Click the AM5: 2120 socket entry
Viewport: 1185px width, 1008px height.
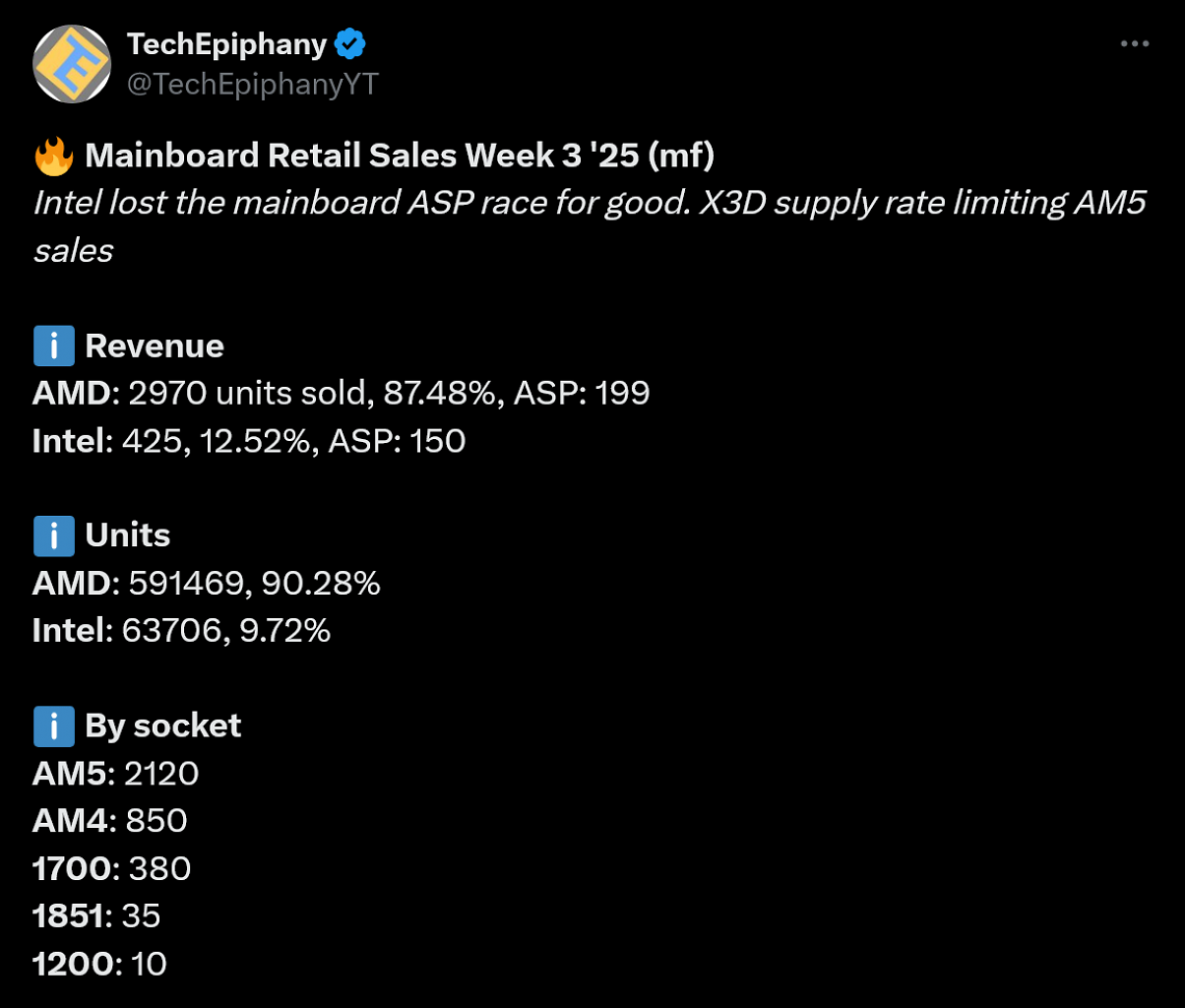(116, 774)
